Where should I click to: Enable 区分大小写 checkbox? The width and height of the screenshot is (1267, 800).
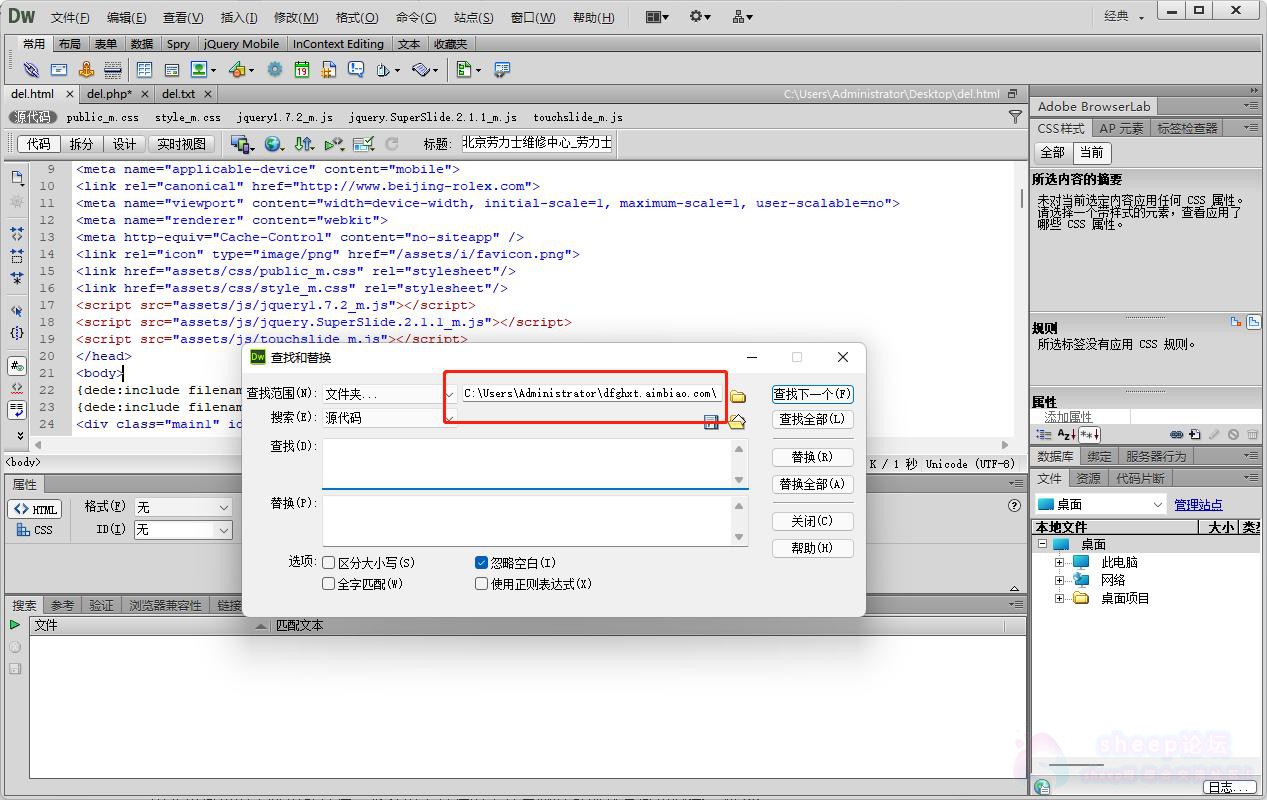coord(328,563)
